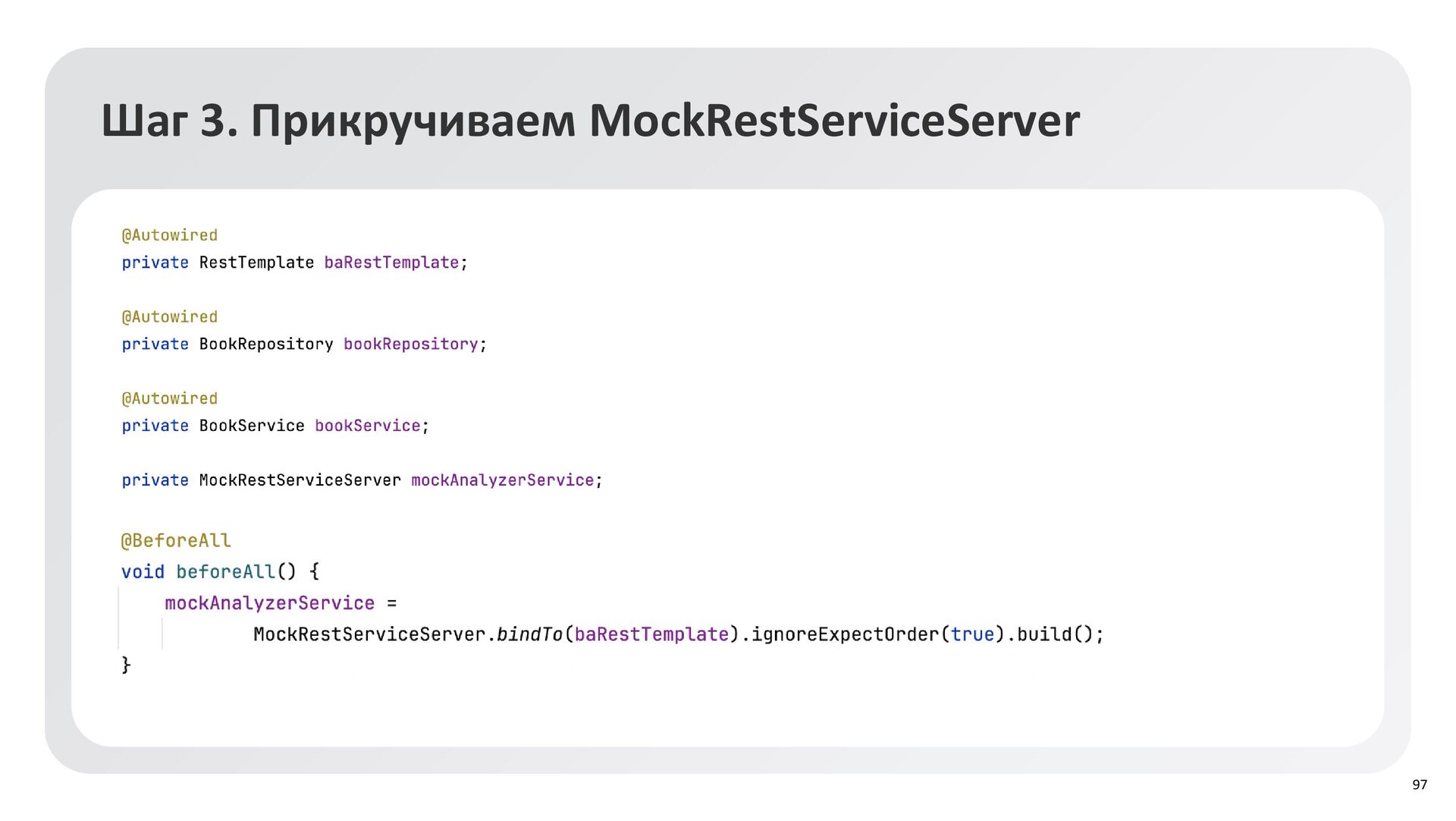The height and width of the screenshot is (821, 1456).
Task: Click the slide title 'Шаг 3. Прикручиваем MockRestServiceServer'
Action: (x=590, y=121)
